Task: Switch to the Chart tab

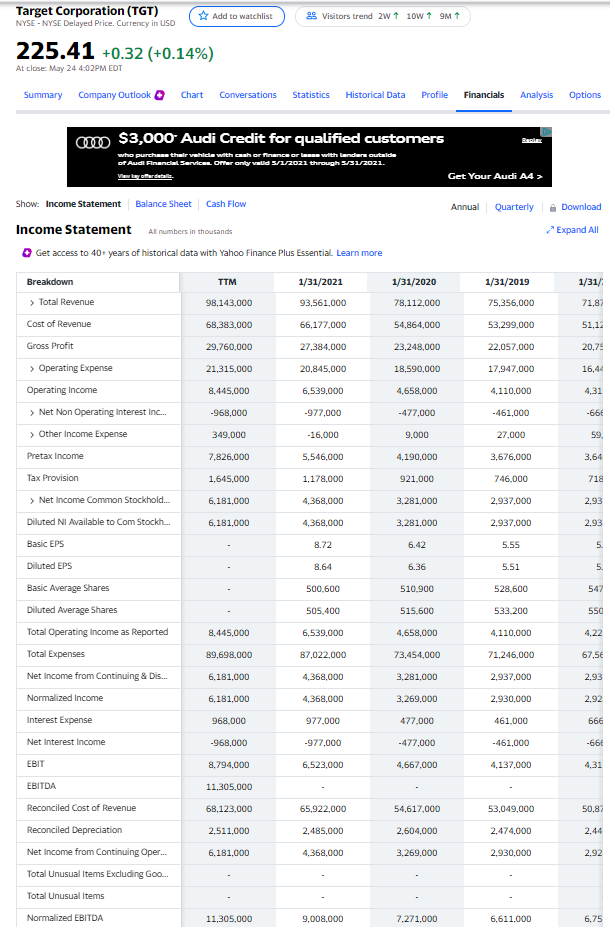Action: [192, 95]
